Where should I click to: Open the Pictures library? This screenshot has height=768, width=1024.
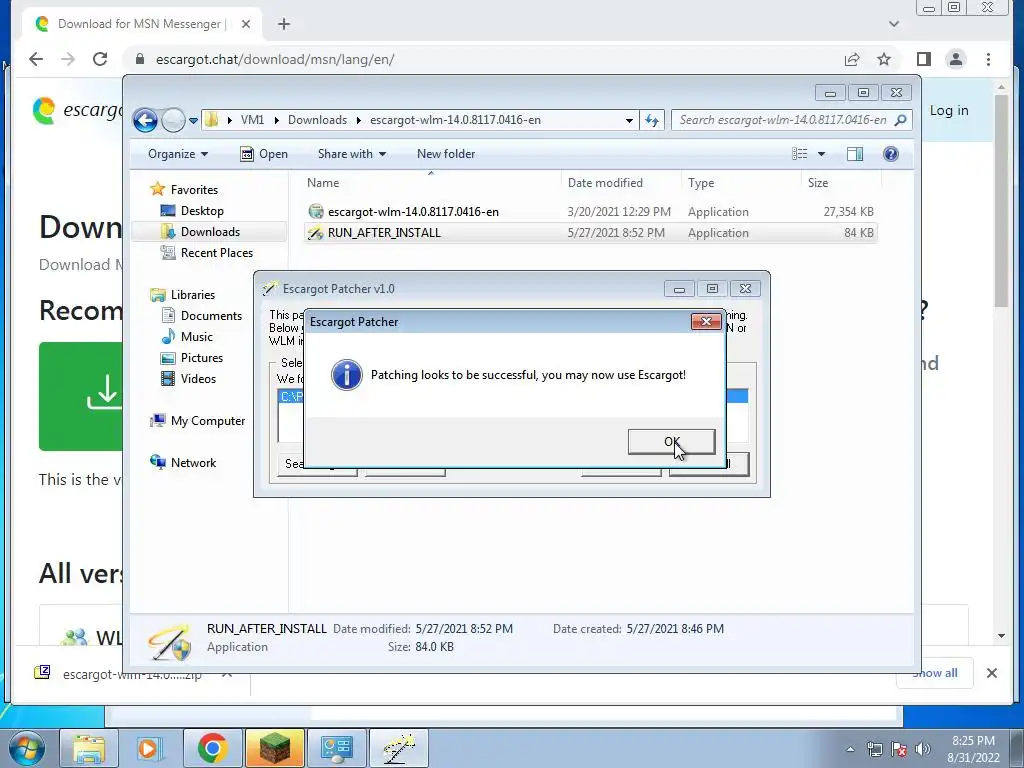tap(202, 358)
